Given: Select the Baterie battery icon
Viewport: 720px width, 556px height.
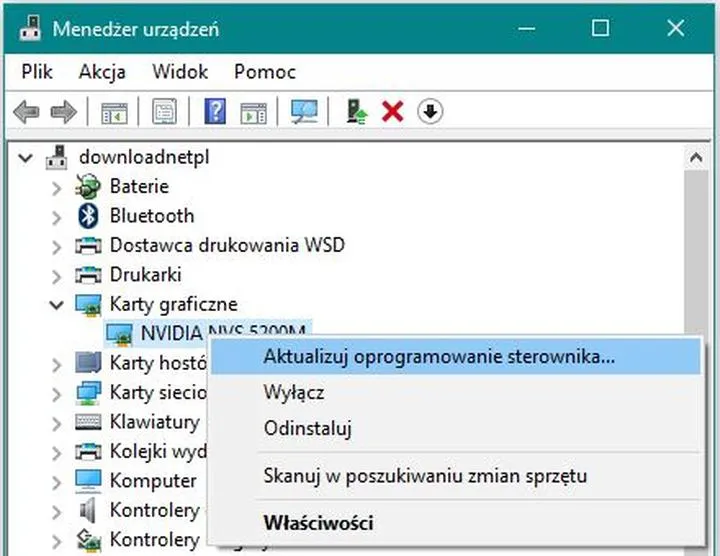Looking at the screenshot, I should 88,186.
